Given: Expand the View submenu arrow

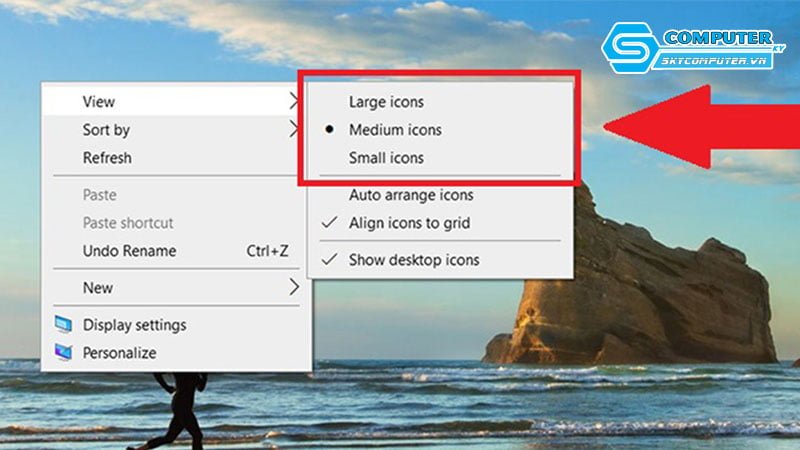Looking at the screenshot, I should click(x=293, y=101).
